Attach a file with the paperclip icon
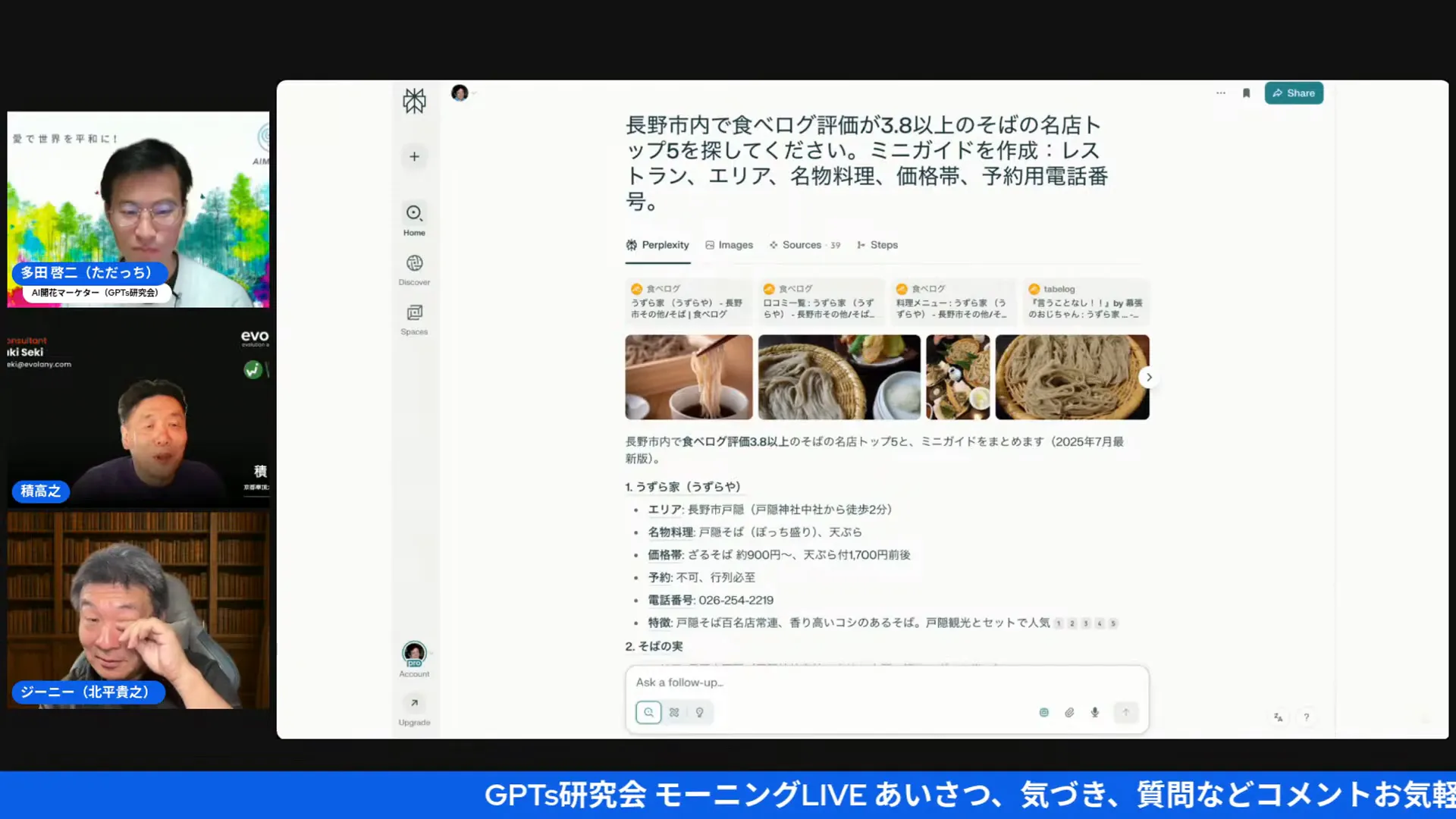Viewport: 1456px width, 819px height. (x=1069, y=712)
